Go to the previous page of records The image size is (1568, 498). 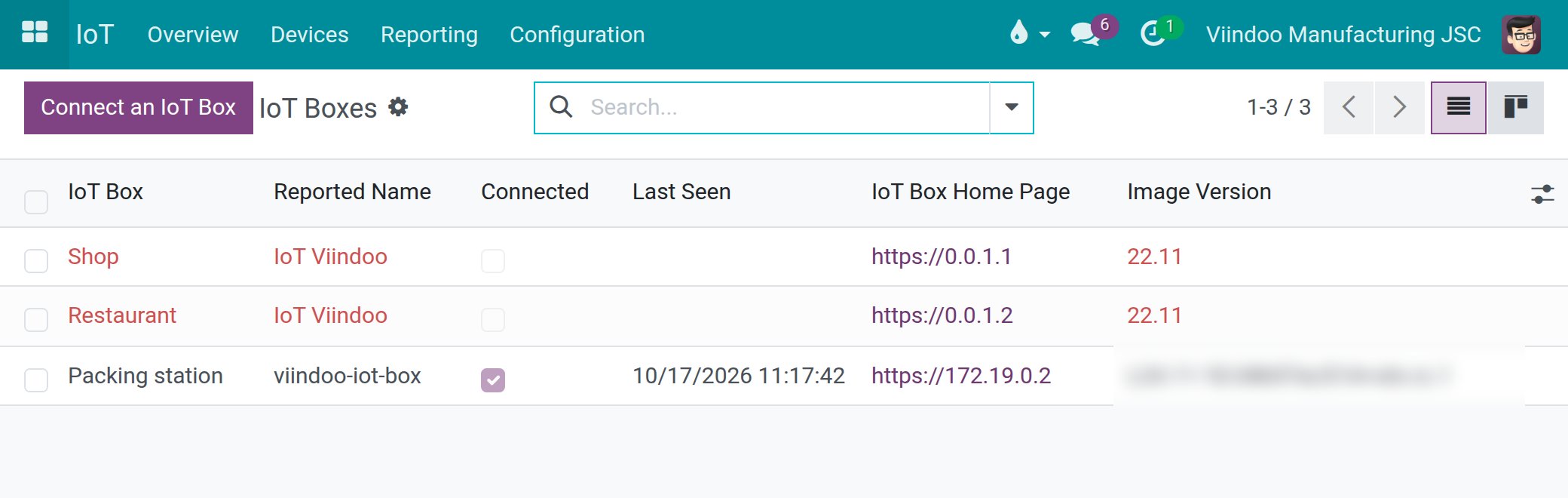[x=1349, y=108]
